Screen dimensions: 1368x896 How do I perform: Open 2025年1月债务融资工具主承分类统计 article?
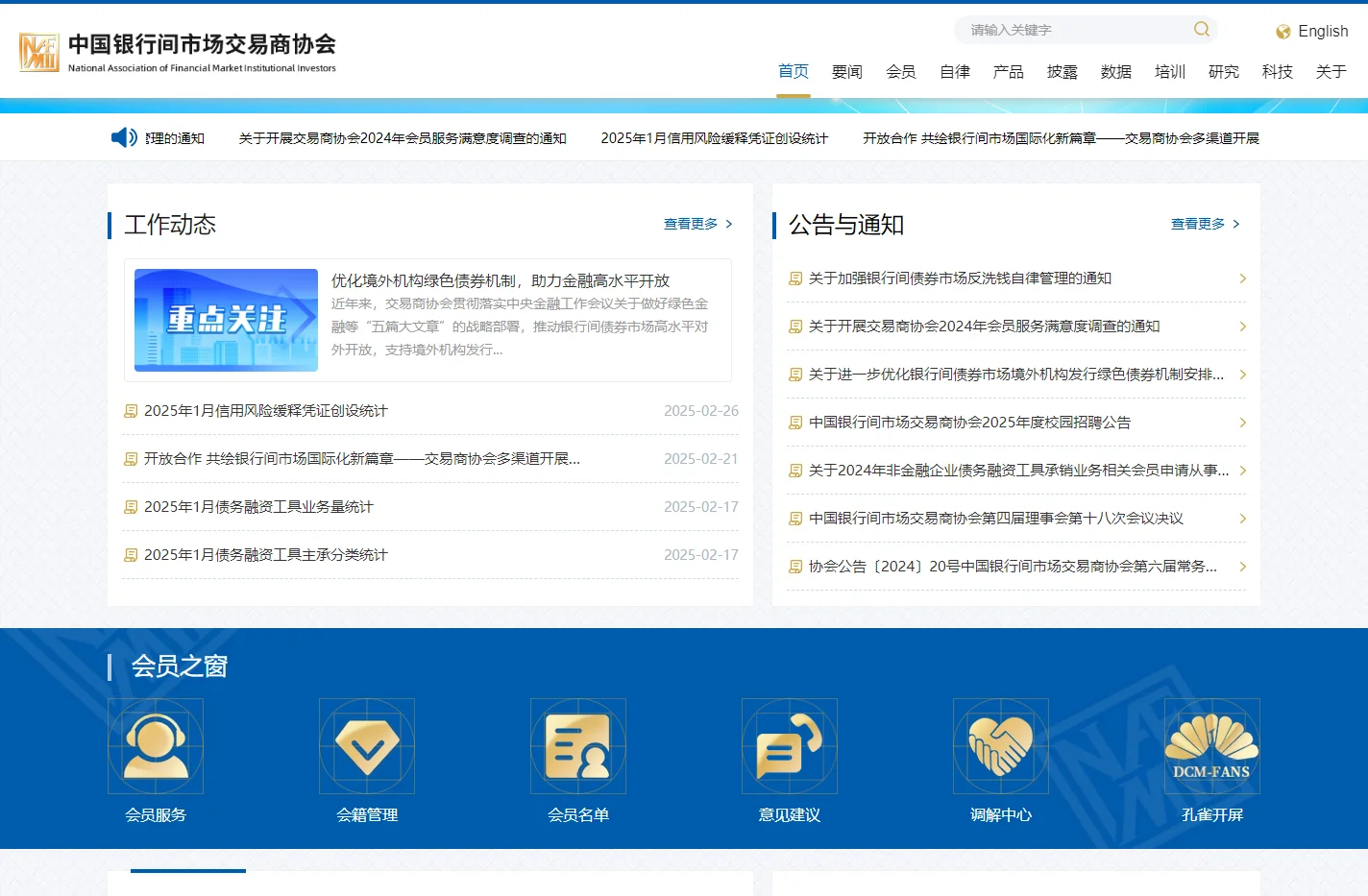[x=266, y=555]
